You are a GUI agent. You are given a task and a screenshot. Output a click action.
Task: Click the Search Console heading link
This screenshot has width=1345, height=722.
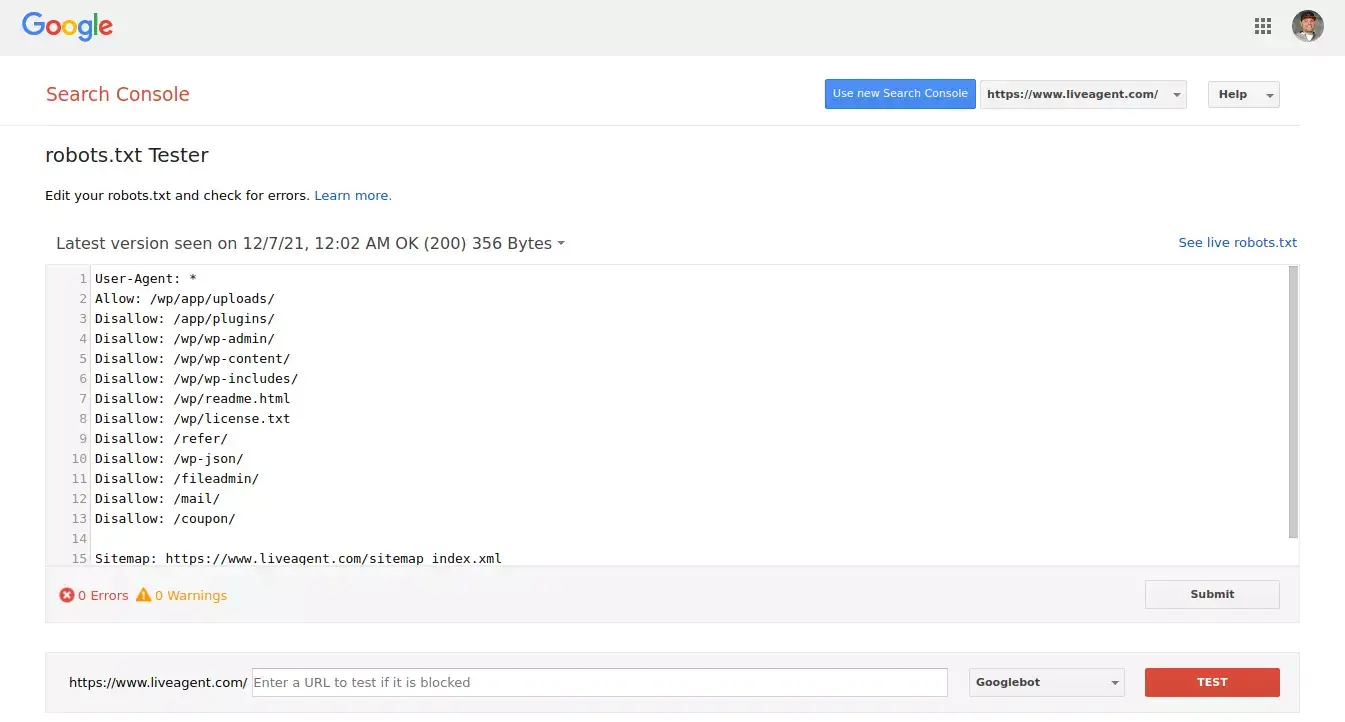(117, 94)
